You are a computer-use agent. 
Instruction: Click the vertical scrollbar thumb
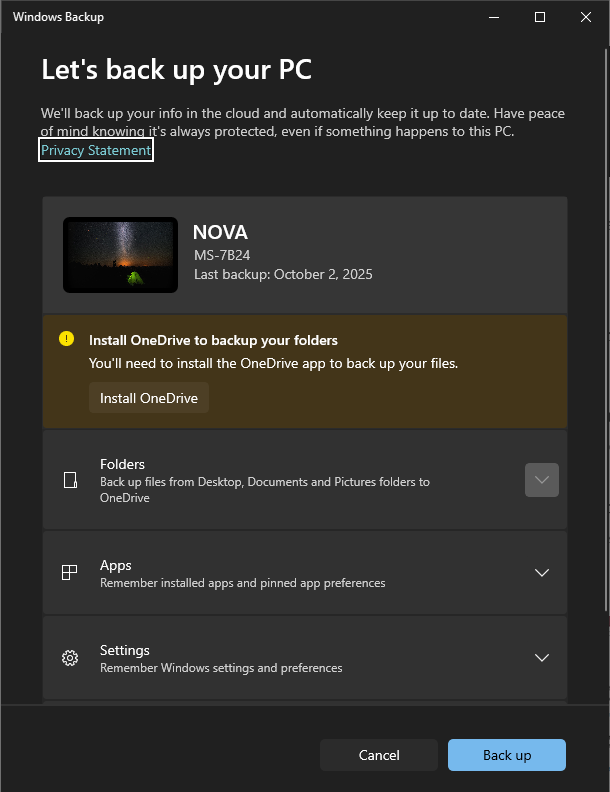pyautogui.click(x=606, y=330)
